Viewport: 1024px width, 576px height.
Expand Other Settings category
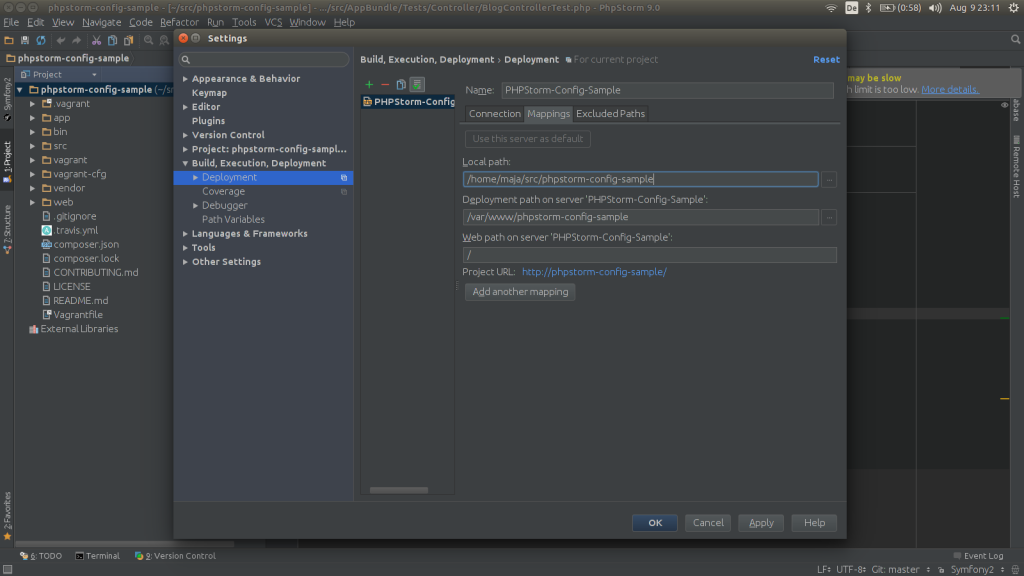185,262
